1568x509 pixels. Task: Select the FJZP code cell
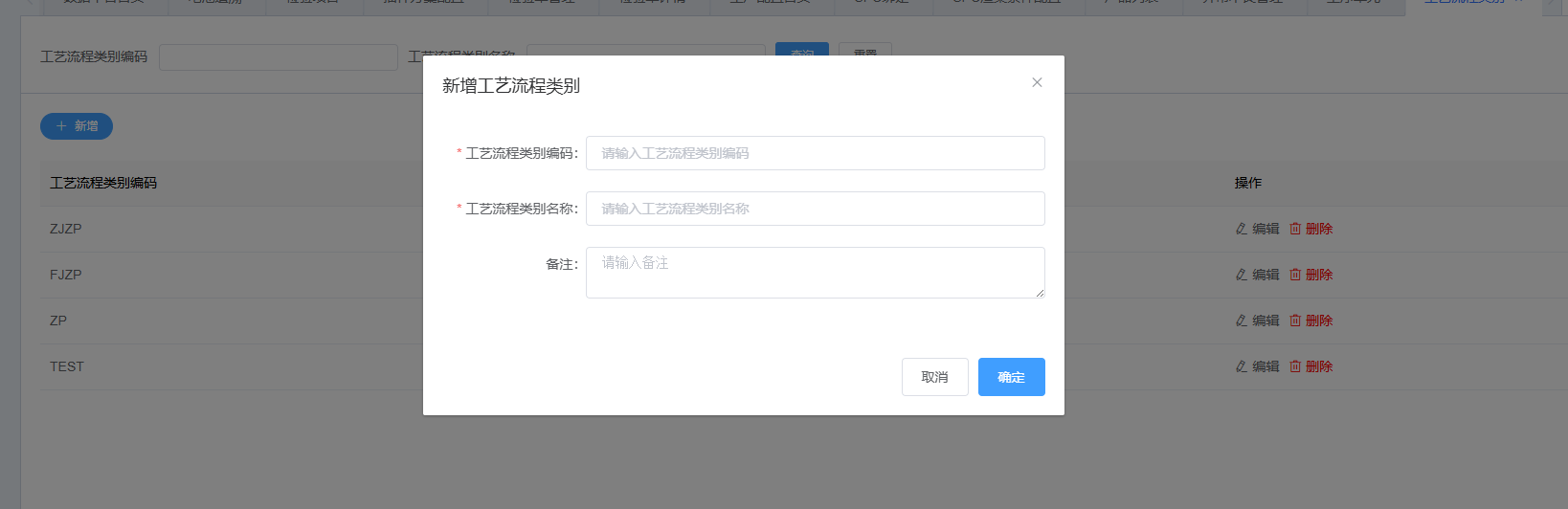66,275
